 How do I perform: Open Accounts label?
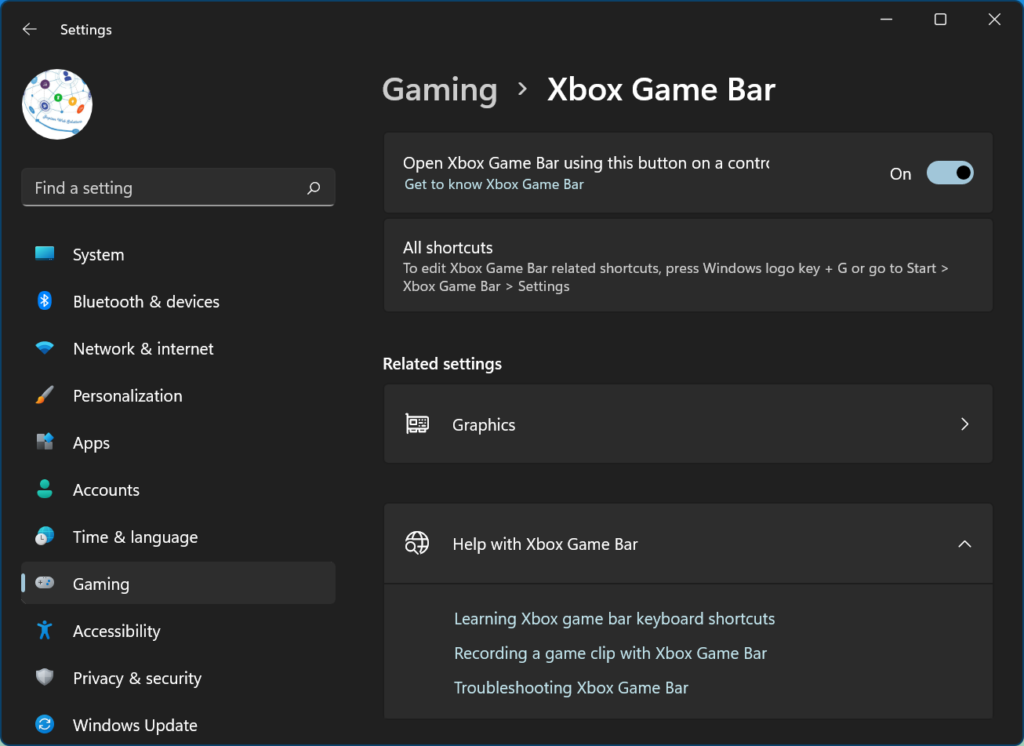coord(106,490)
